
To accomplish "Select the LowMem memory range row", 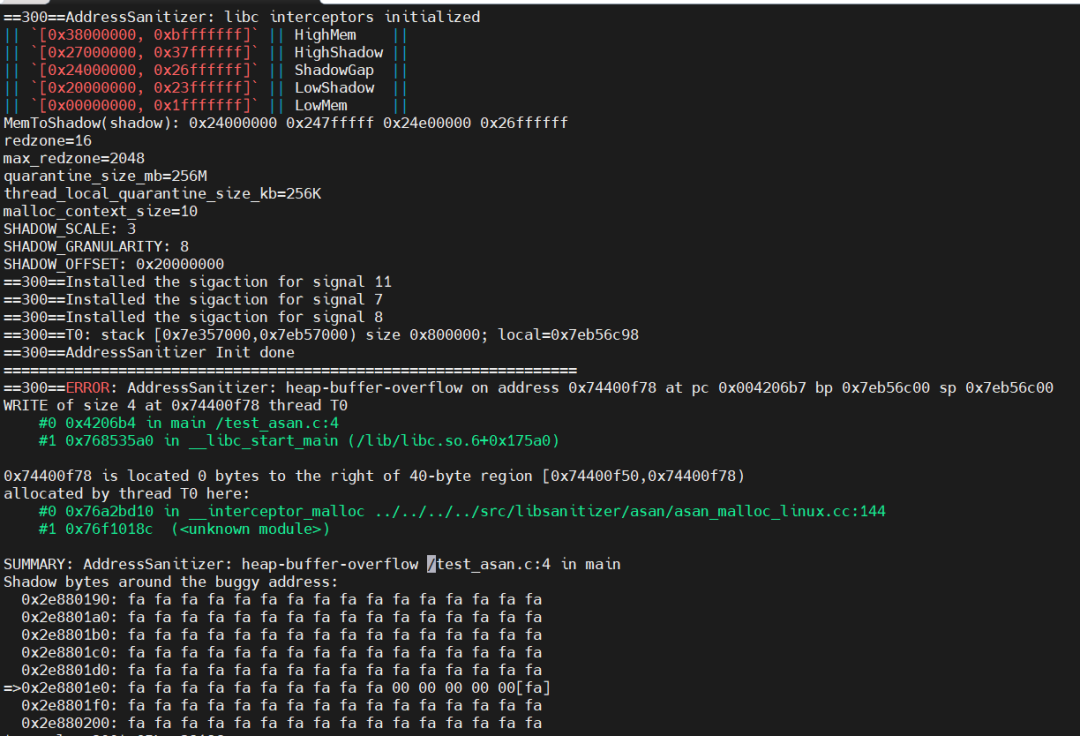I will point(205,105).
